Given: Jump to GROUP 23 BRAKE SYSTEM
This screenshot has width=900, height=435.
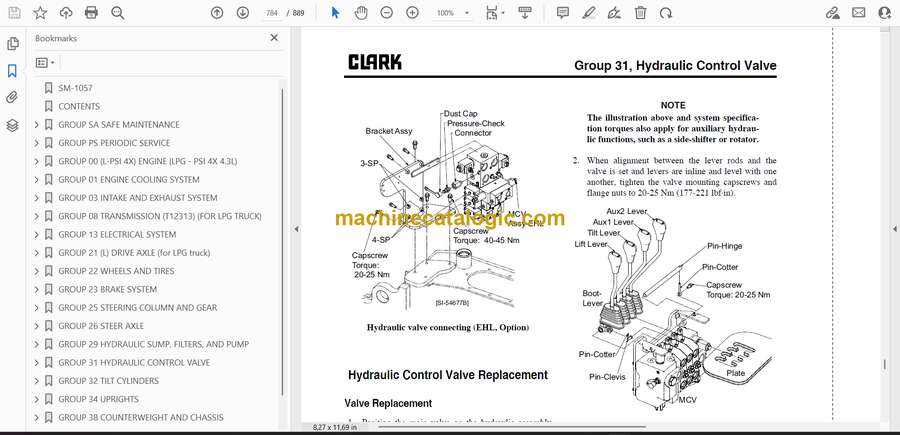Looking at the screenshot, I should (x=107, y=289).
